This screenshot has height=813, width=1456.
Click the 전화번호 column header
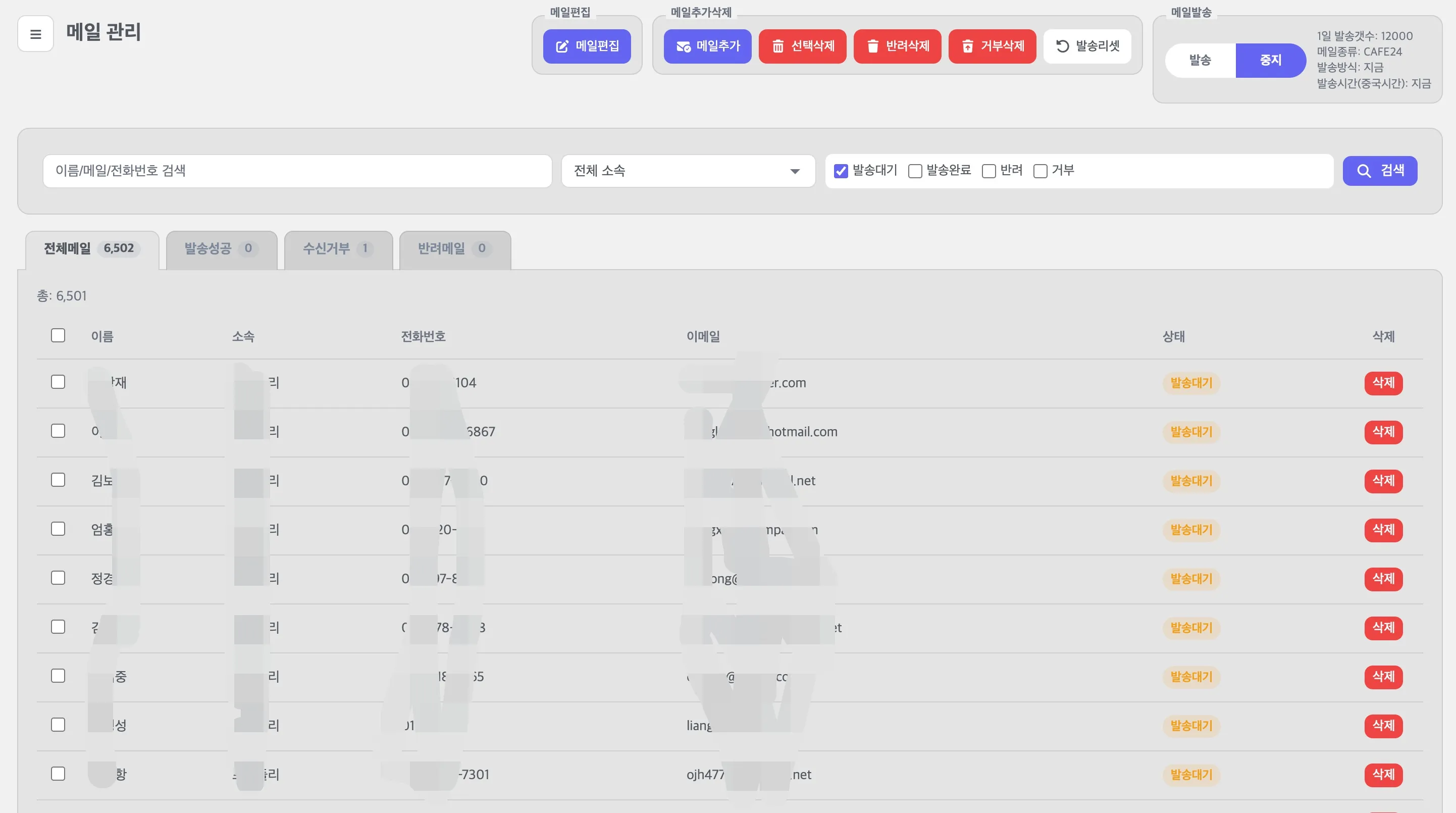point(424,337)
